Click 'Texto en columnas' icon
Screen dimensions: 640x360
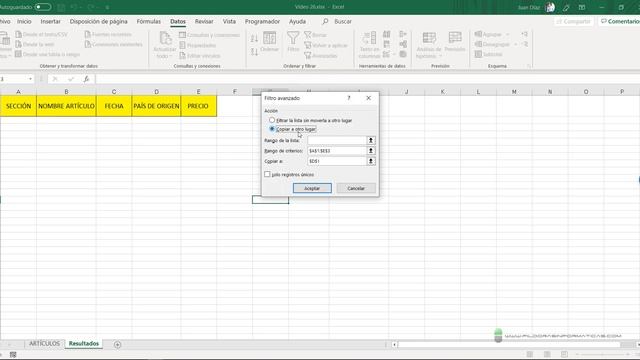click(x=369, y=38)
